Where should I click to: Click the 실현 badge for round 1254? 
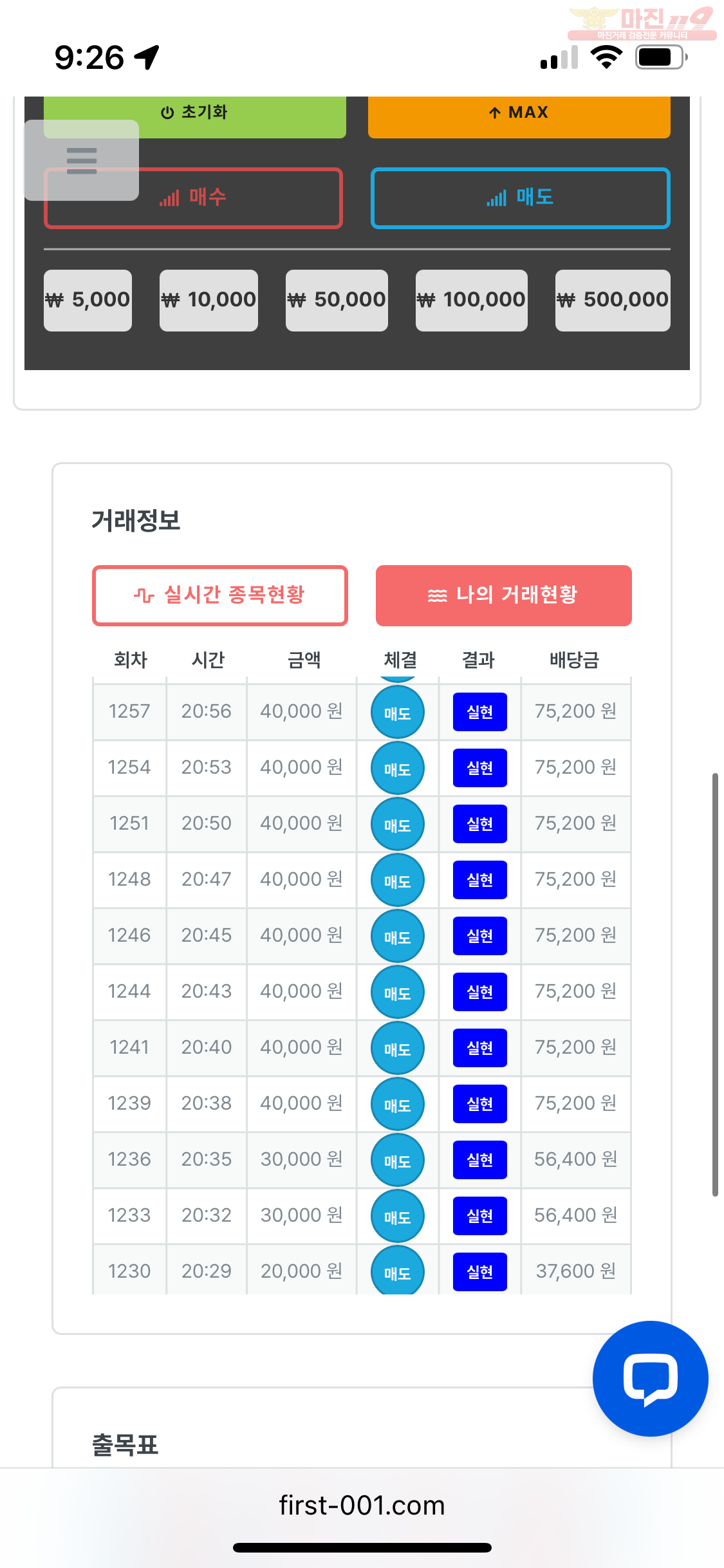point(479,768)
